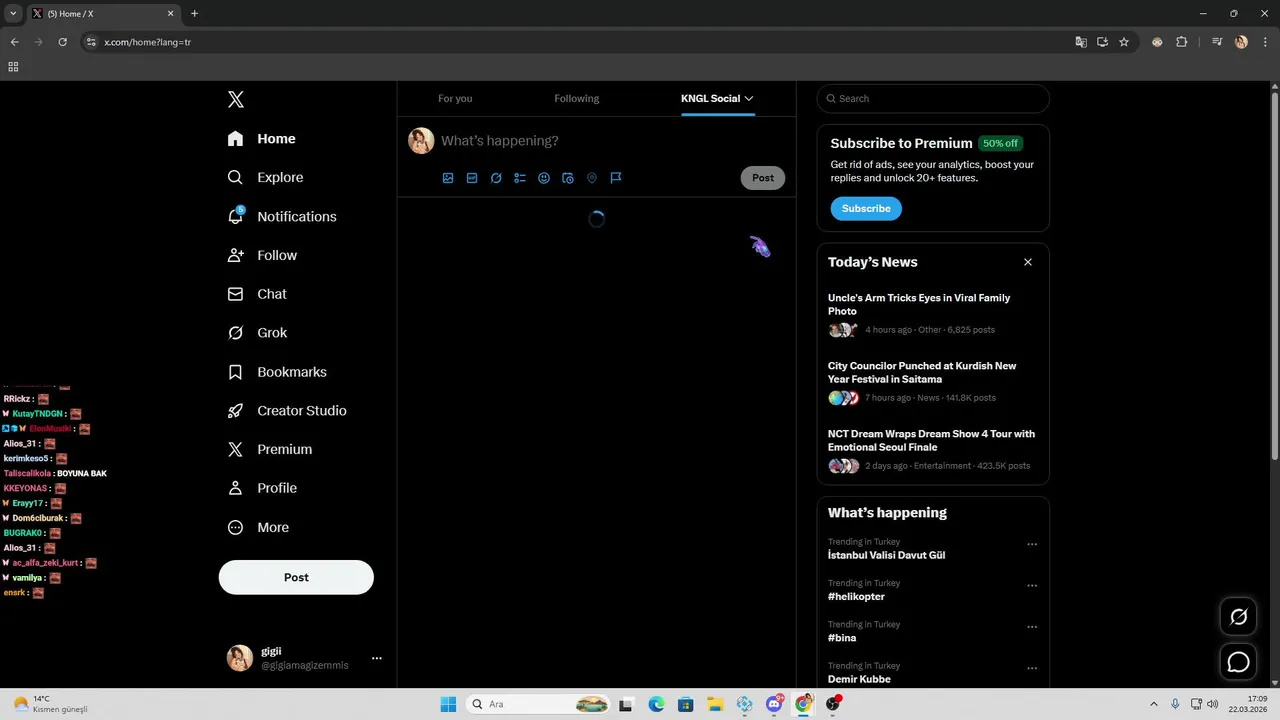
Task: Switch to the Following tab
Action: click(577, 98)
